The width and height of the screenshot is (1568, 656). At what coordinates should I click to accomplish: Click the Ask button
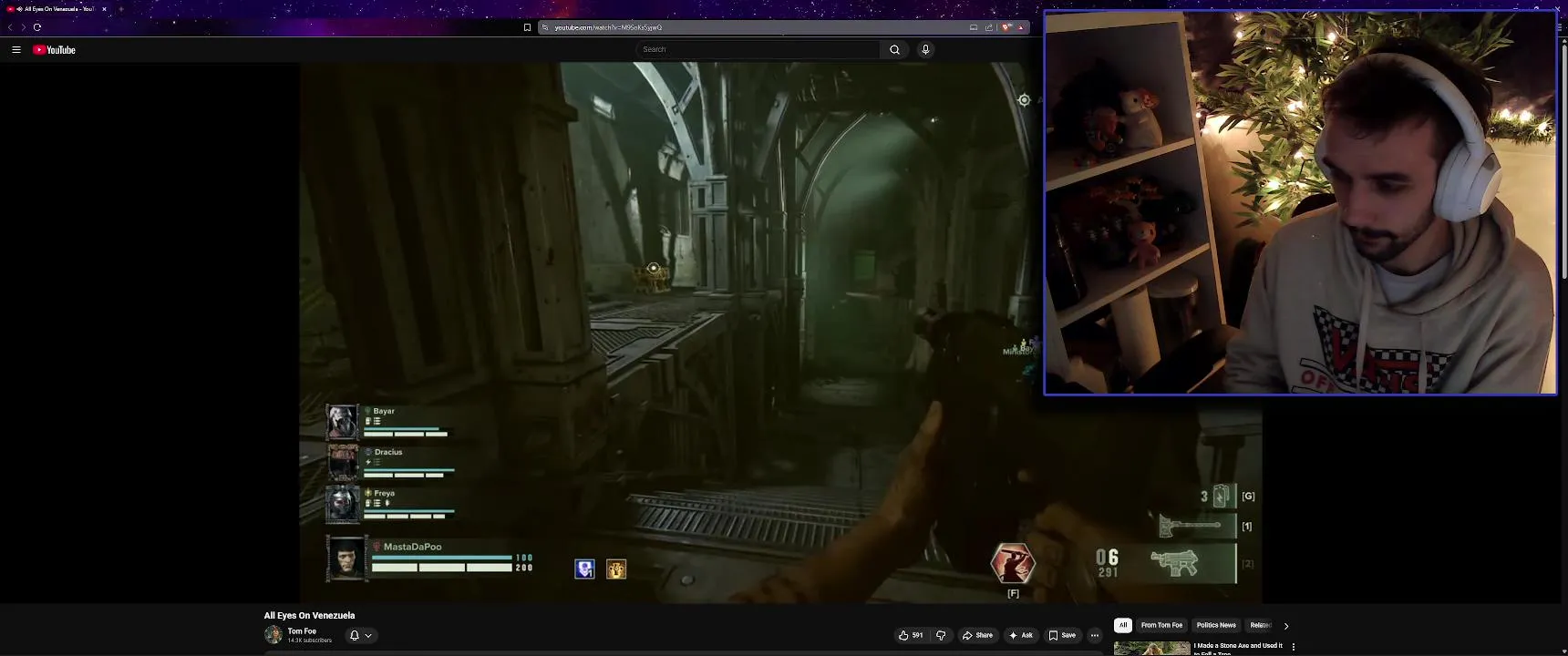1021,635
